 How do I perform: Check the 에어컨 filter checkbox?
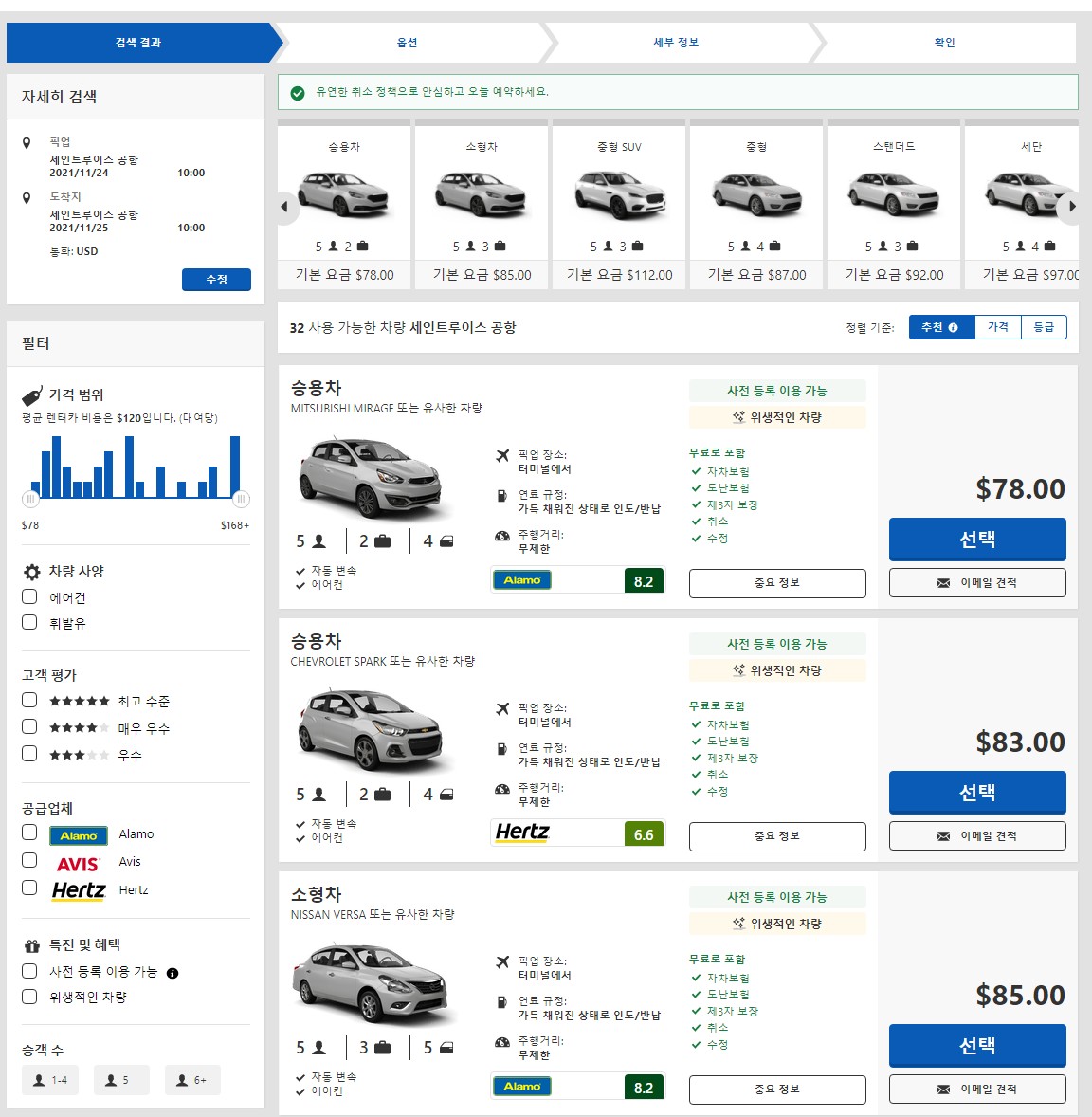(29, 596)
